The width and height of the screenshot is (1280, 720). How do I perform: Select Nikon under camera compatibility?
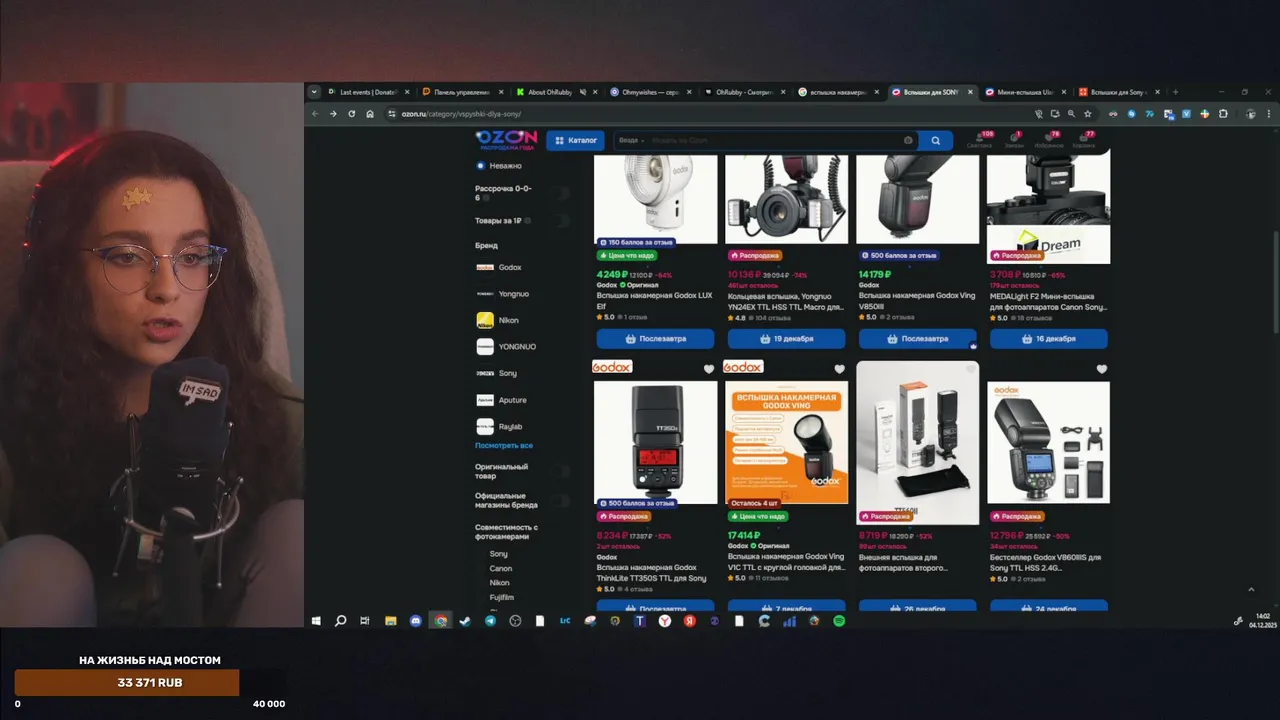499,582
